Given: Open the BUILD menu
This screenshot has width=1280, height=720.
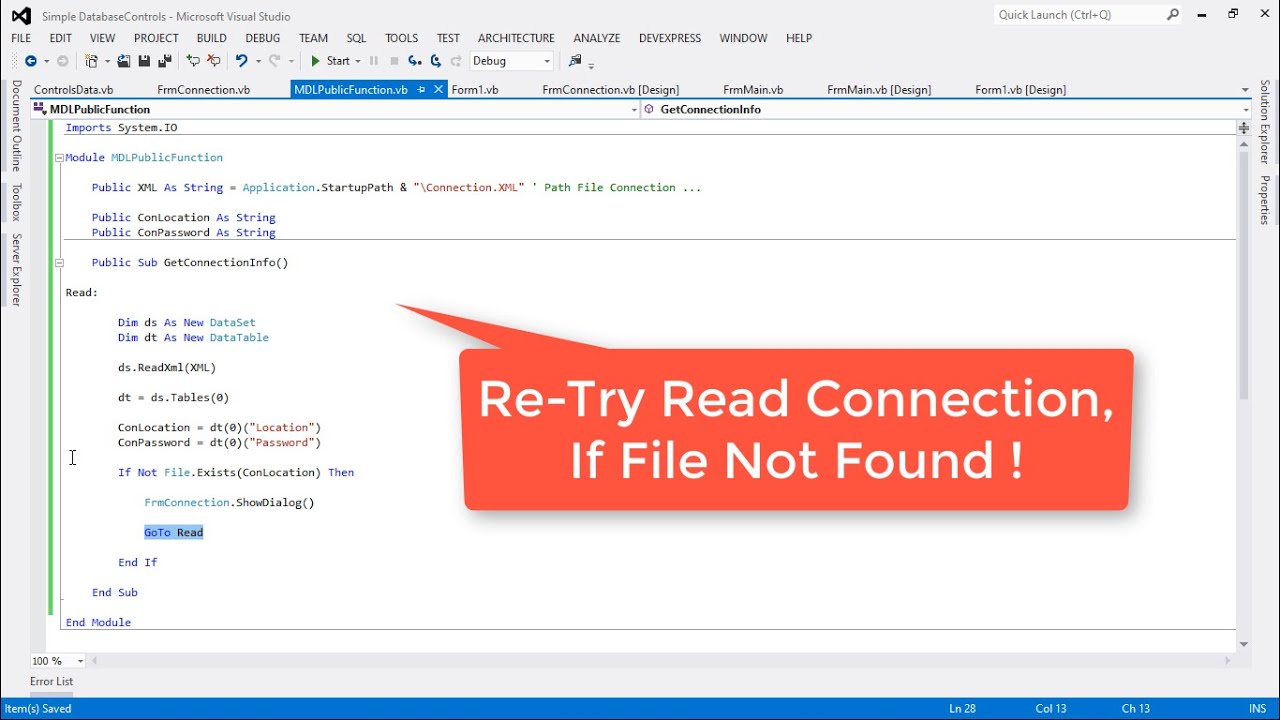Looking at the screenshot, I should click(x=212, y=38).
